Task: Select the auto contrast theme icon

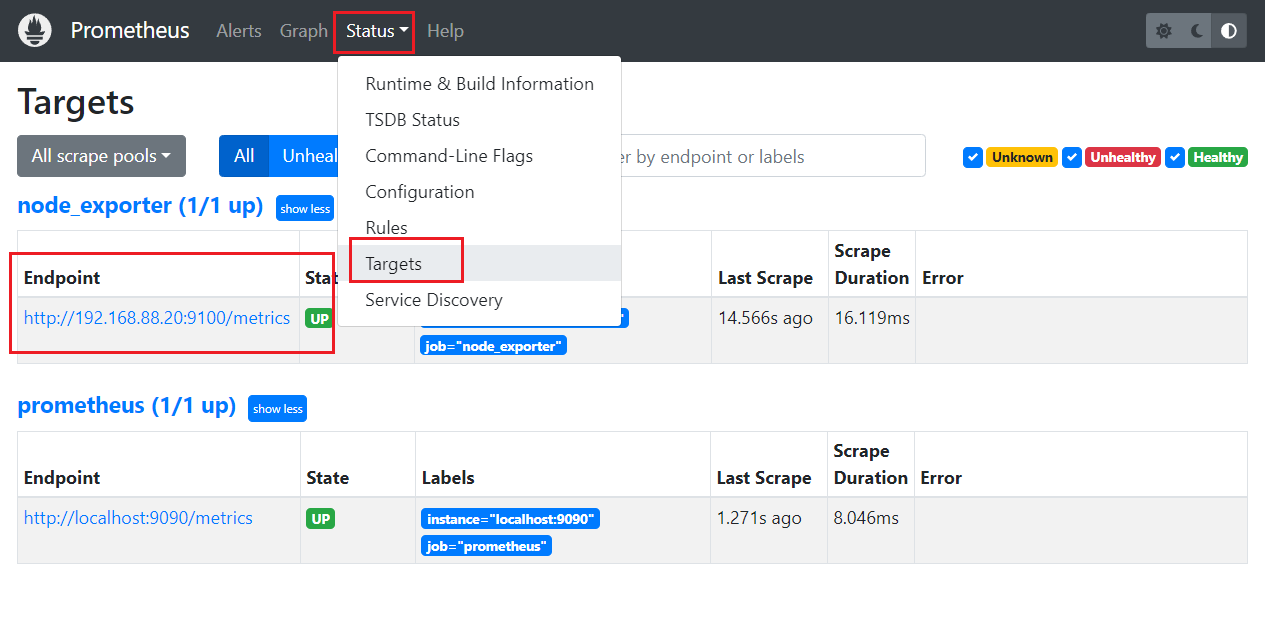Action: (x=1229, y=31)
